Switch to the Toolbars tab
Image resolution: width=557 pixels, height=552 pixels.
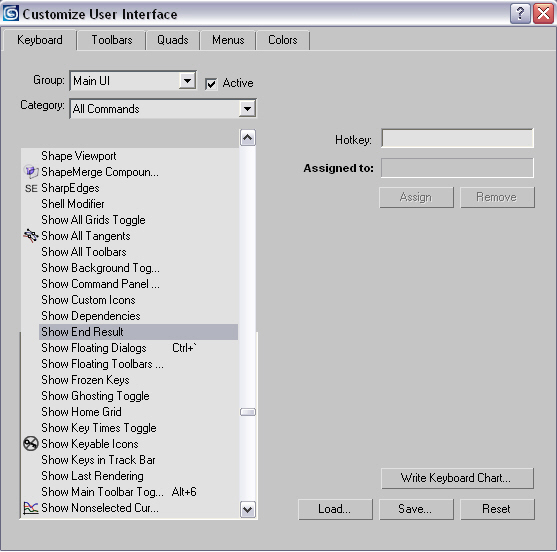(x=112, y=40)
